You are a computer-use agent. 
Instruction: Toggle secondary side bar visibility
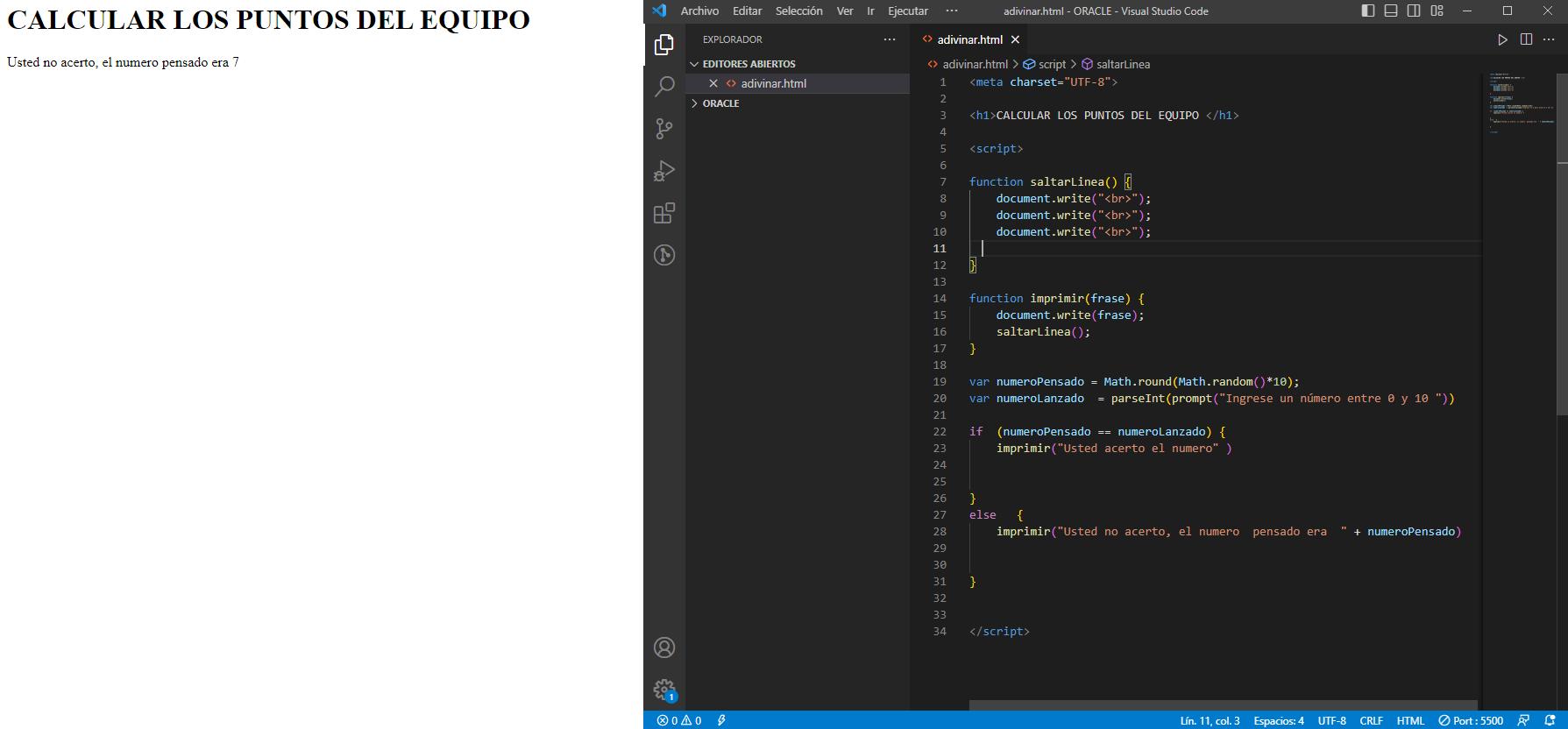(1414, 11)
